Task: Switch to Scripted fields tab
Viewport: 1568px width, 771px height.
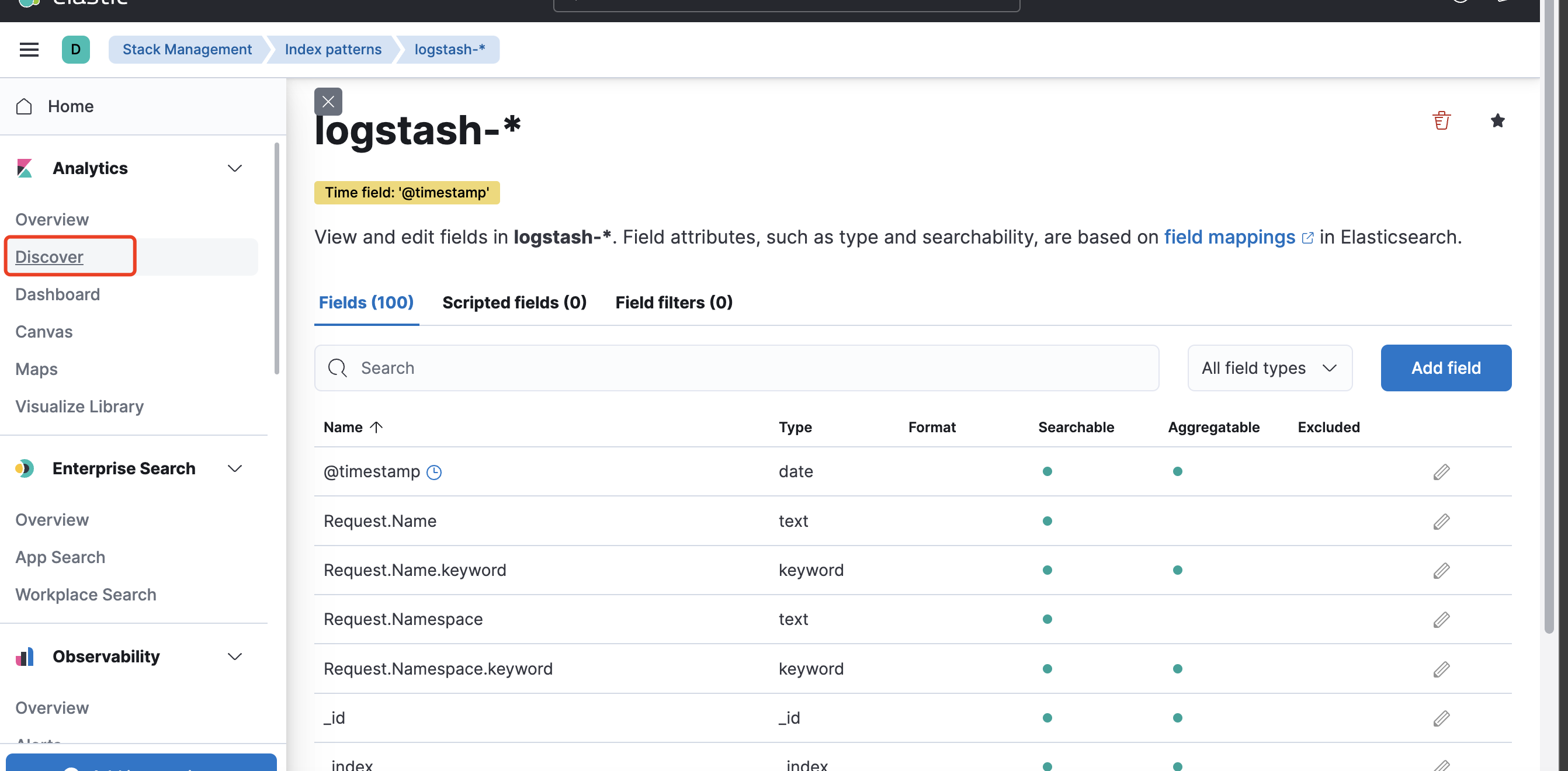Action: point(514,303)
